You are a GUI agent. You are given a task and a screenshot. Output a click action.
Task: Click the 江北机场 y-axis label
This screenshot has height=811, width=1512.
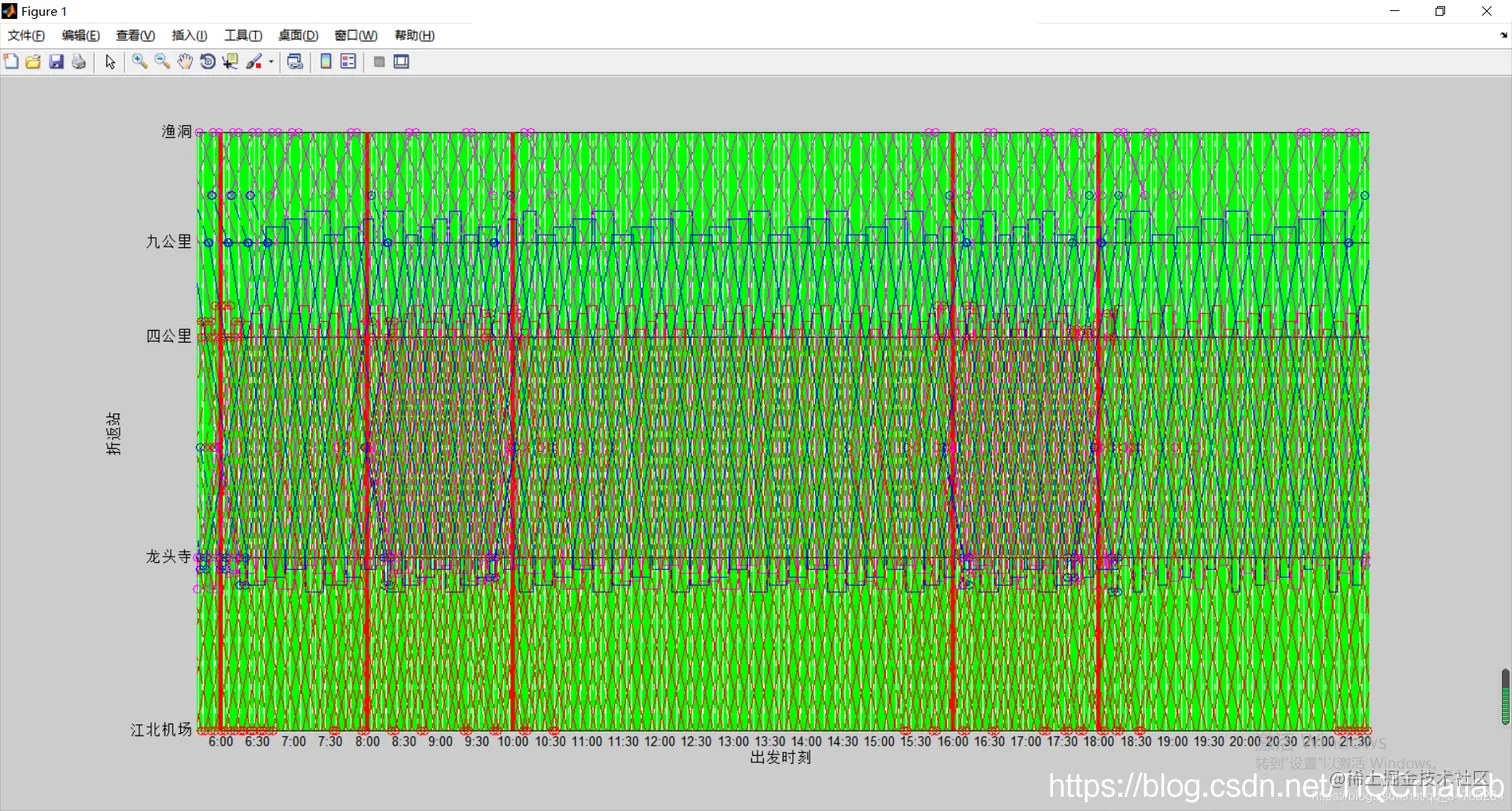pyautogui.click(x=161, y=729)
